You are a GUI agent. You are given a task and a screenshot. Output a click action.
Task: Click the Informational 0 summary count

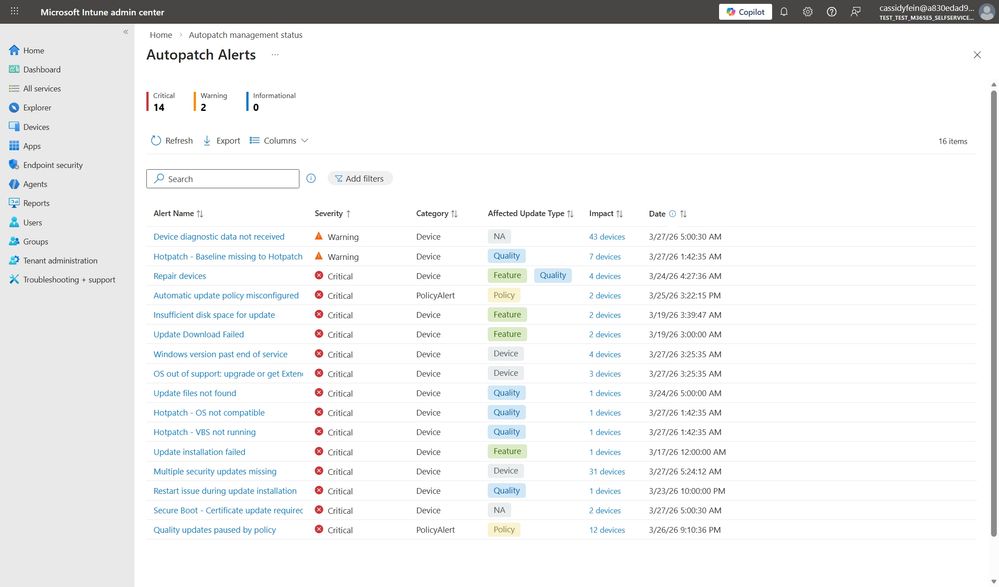pos(272,102)
